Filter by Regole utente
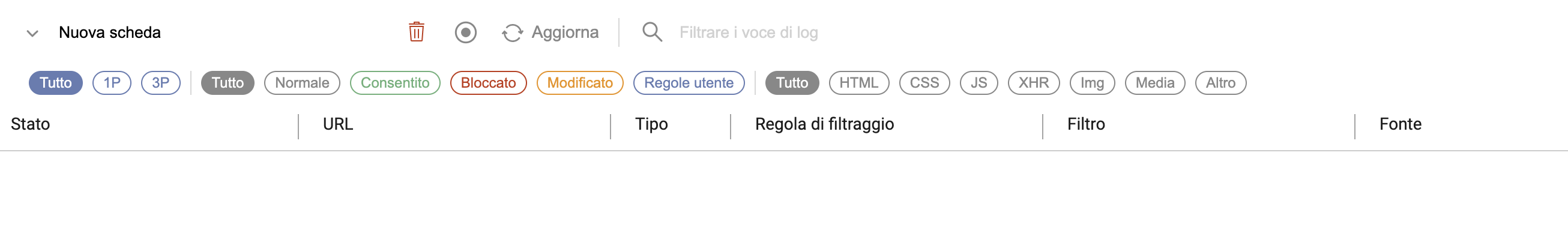 (x=689, y=83)
